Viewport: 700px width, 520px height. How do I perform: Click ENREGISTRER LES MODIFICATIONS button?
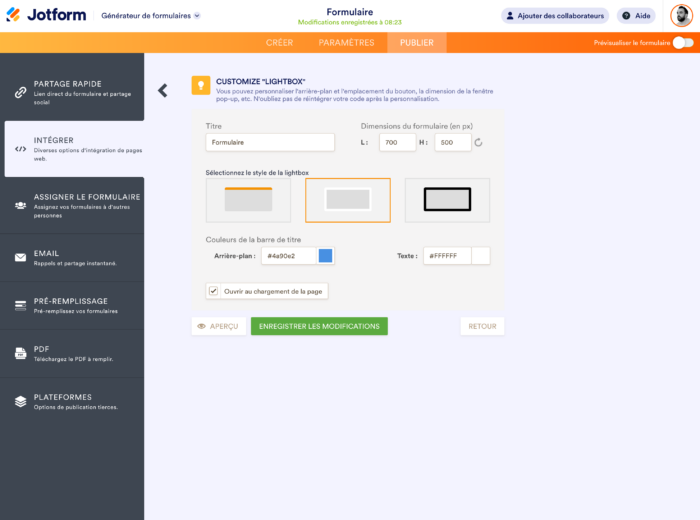click(x=319, y=326)
